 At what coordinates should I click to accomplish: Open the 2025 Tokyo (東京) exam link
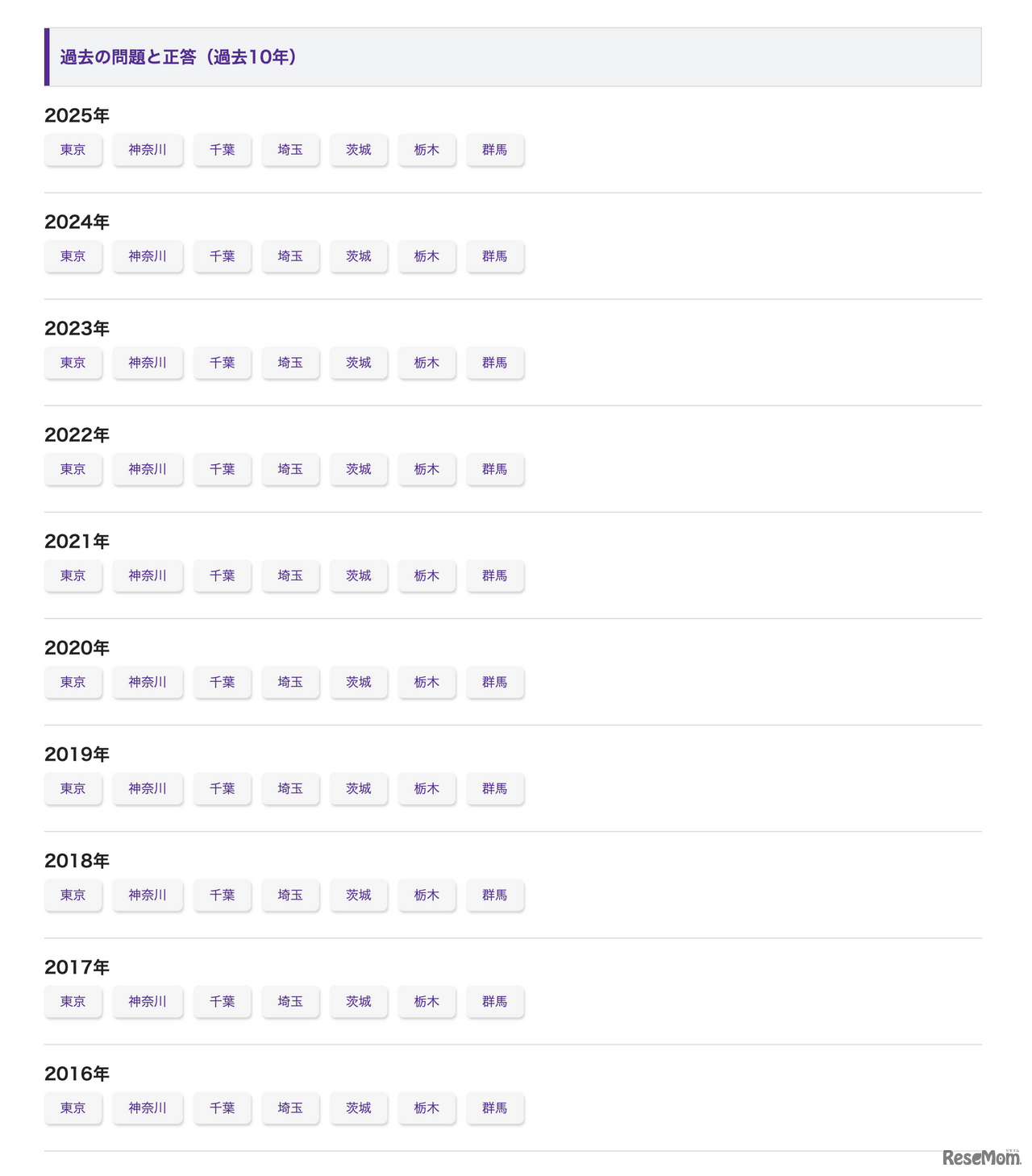click(x=73, y=150)
